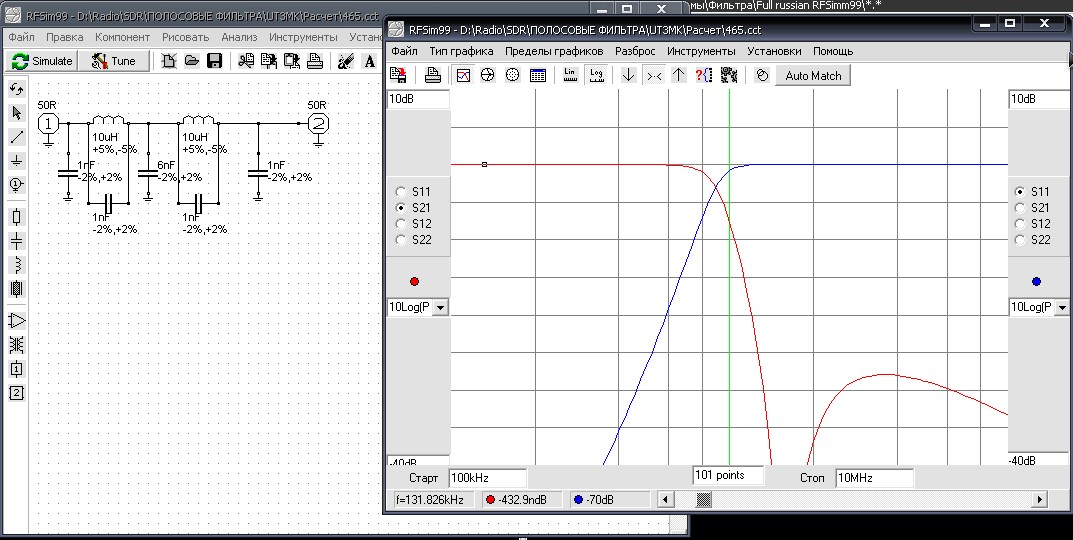Click the Tune button
This screenshot has height=540, width=1073.
click(x=114, y=61)
